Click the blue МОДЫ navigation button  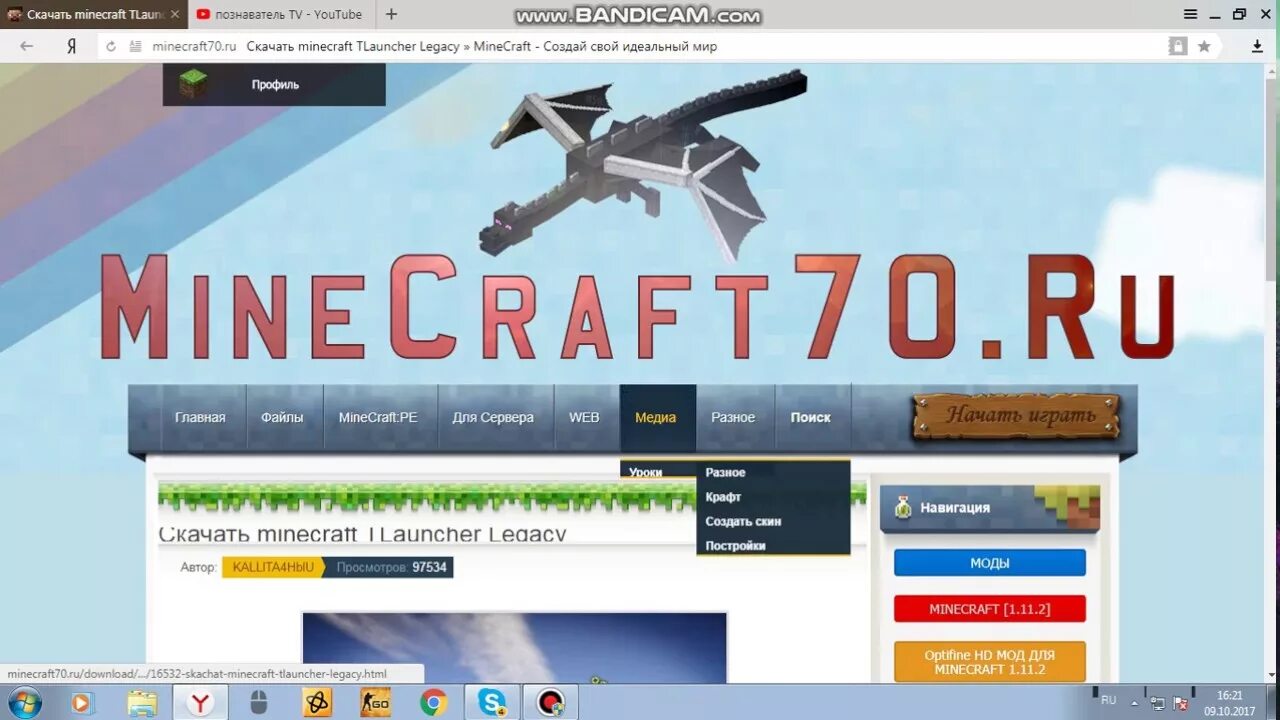[x=990, y=563]
